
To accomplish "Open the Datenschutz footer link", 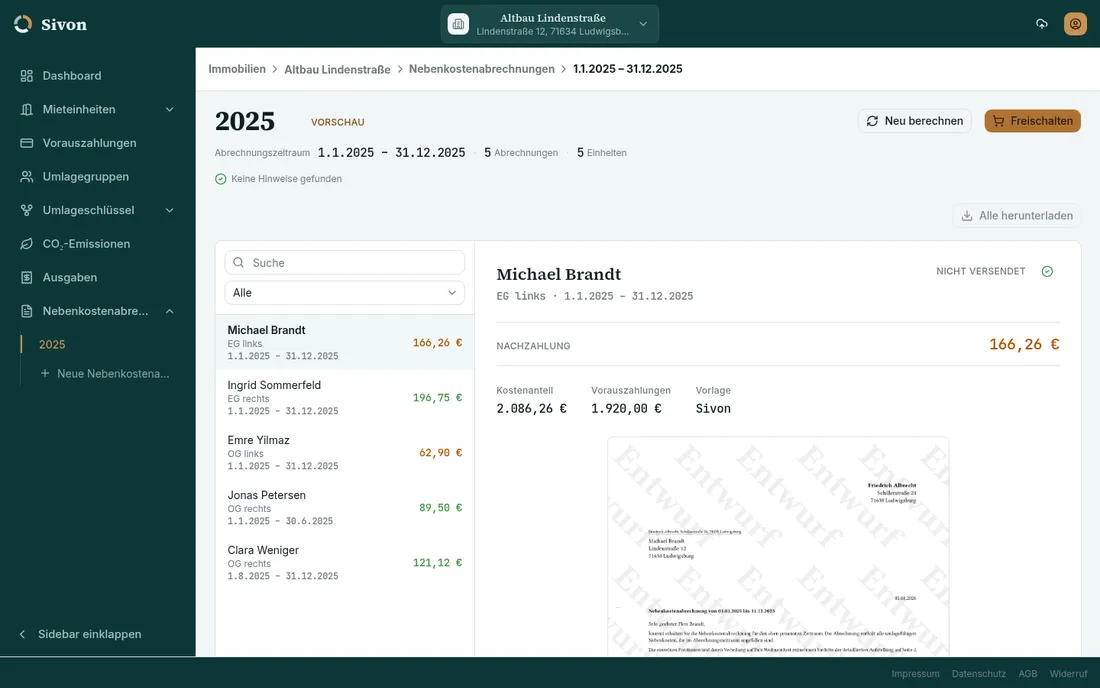I will tap(979, 673).
